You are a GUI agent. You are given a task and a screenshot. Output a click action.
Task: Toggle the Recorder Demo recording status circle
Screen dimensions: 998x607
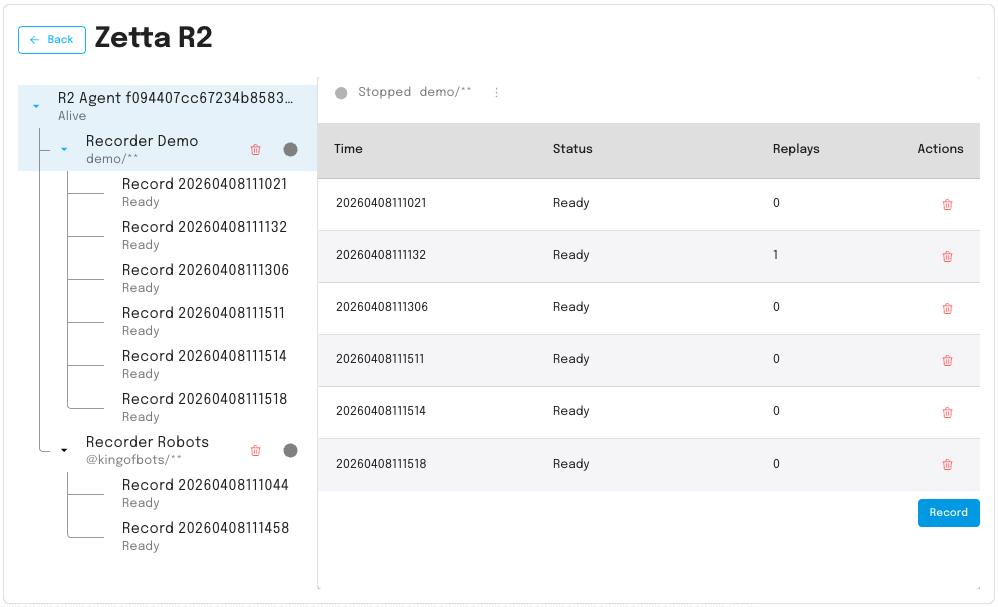(x=290, y=150)
